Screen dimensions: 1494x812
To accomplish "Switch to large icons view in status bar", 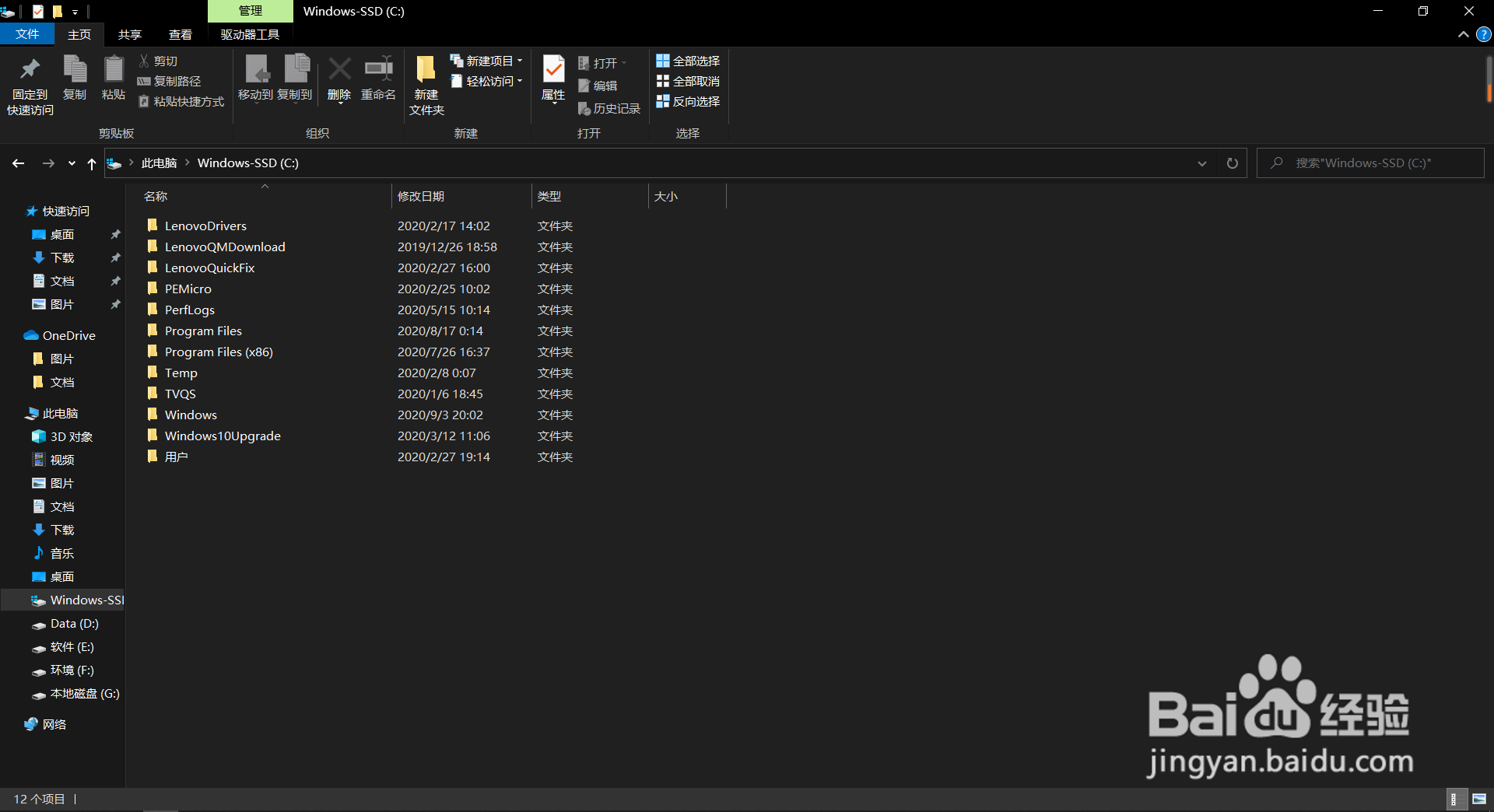I will pyautogui.click(x=1479, y=799).
